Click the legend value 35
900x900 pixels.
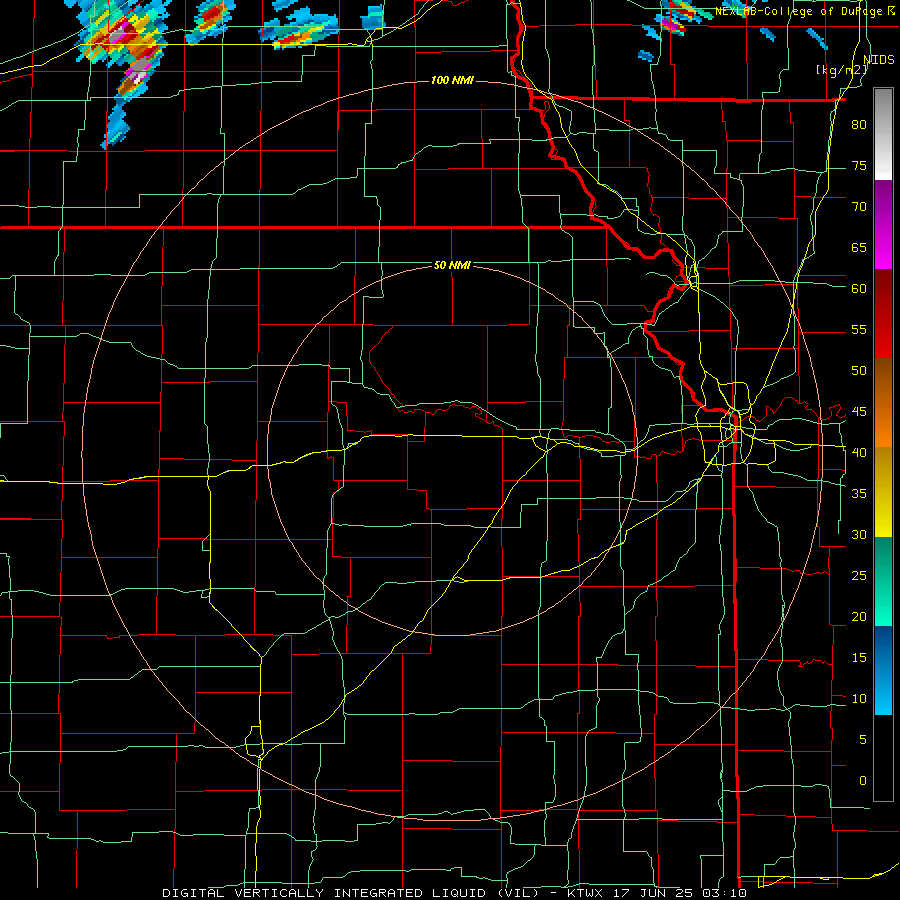(859, 494)
